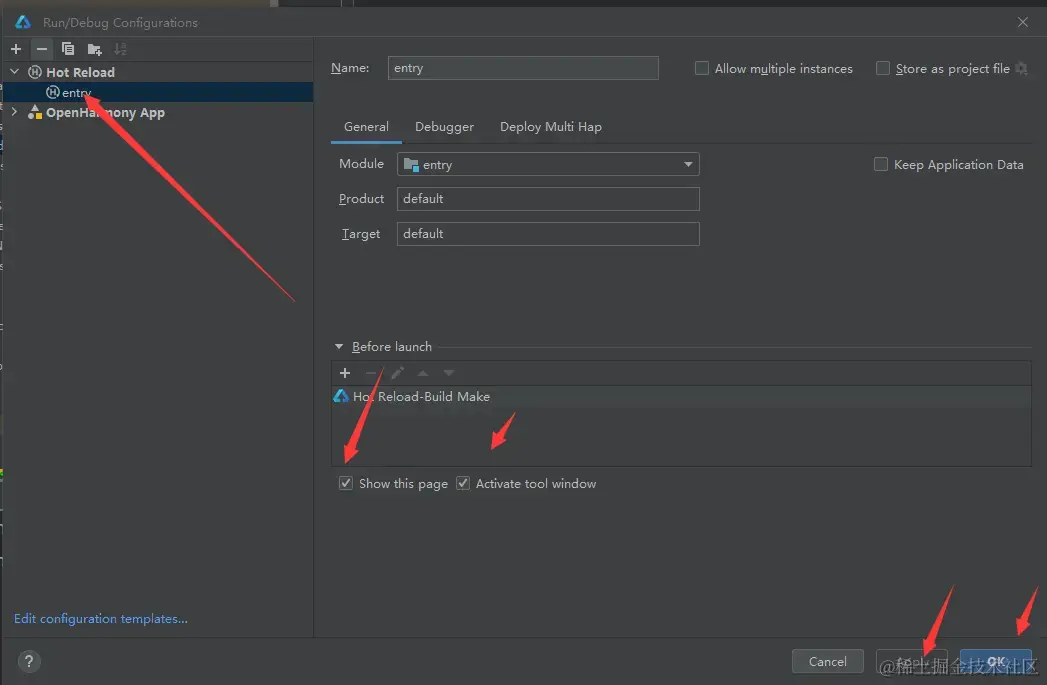Image resolution: width=1047 pixels, height=685 pixels.
Task: Enable Store as project file
Action: pos(883,68)
